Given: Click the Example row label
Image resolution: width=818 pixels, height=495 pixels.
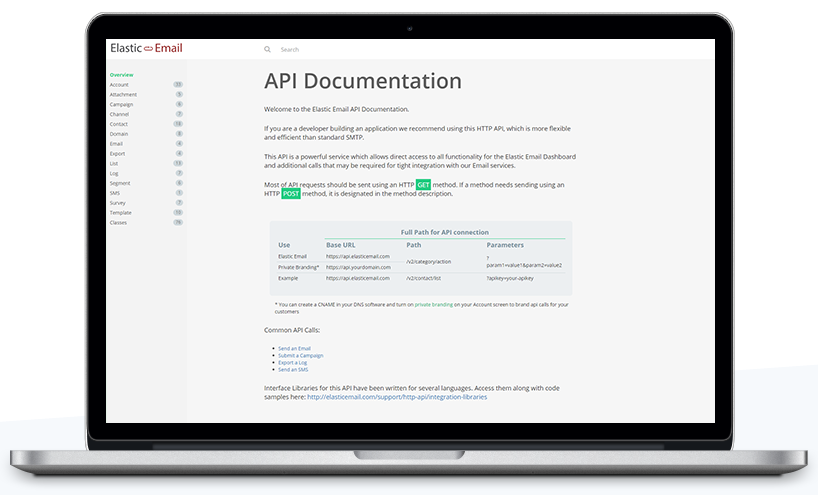Looking at the screenshot, I should (x=288, y=279).
